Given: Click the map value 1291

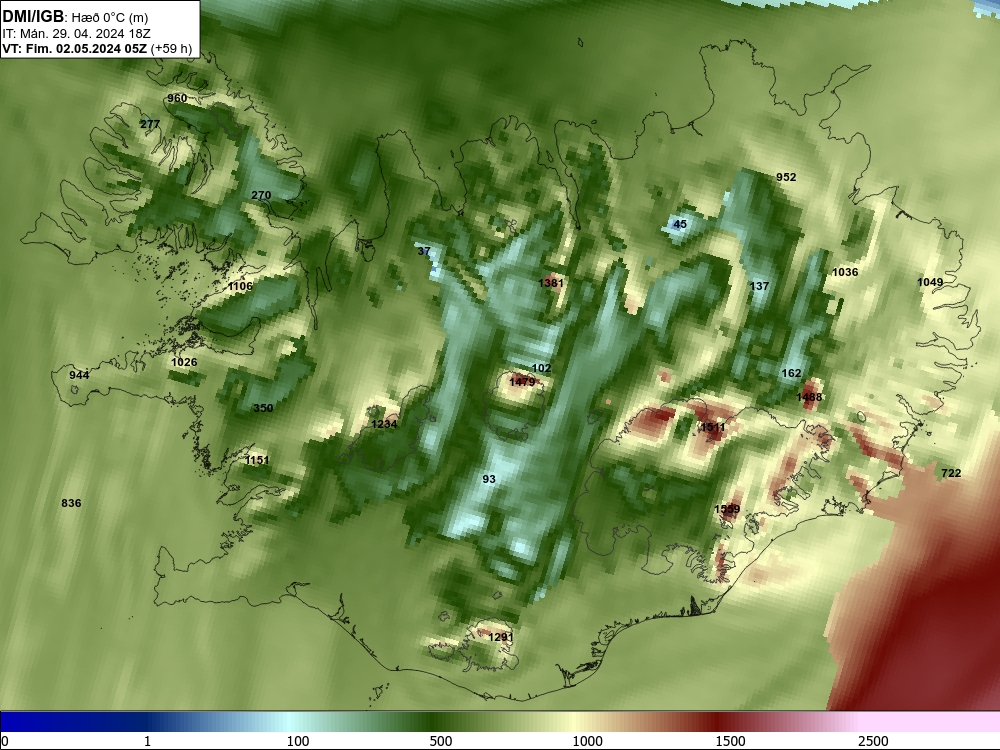Looking at the screenshot, I should [501, 637].
